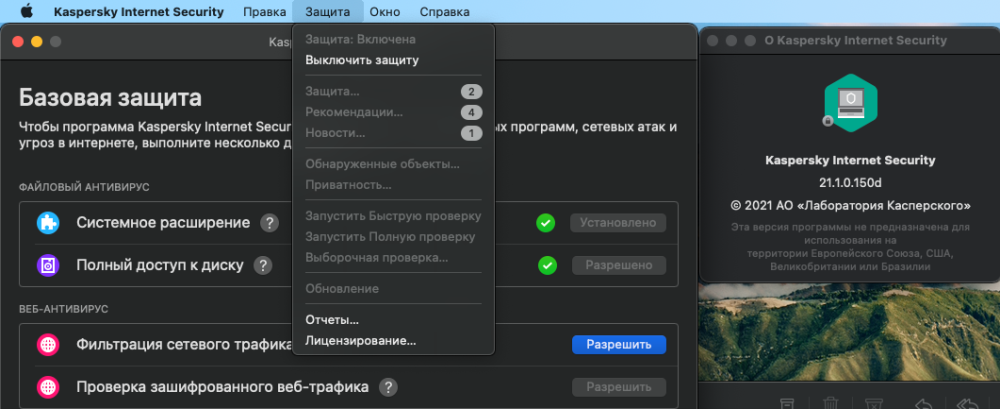Select the Защита... menu entry
The height and width of the screenshot is (409, 1000).
(393, 92)
